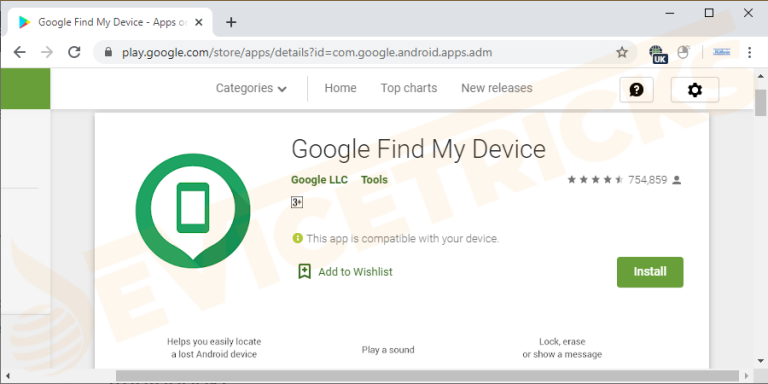768x384 pixels.
Task: Close the Google Find My Device tab
Action: tap(199, 23)
